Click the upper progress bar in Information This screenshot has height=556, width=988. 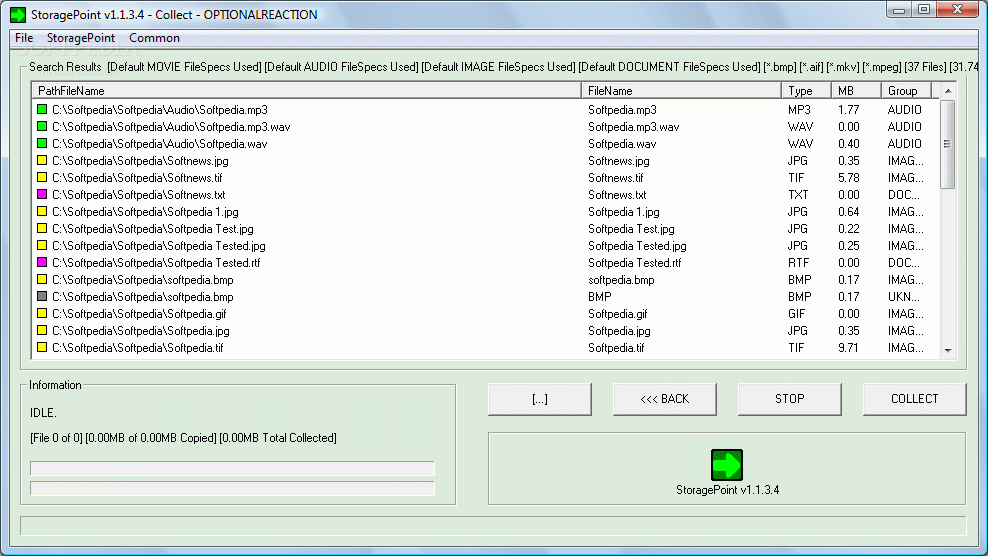233,468
